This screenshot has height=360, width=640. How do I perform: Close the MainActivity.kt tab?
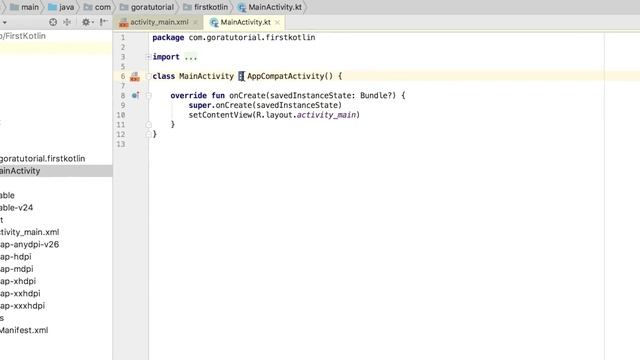[278, 22]
